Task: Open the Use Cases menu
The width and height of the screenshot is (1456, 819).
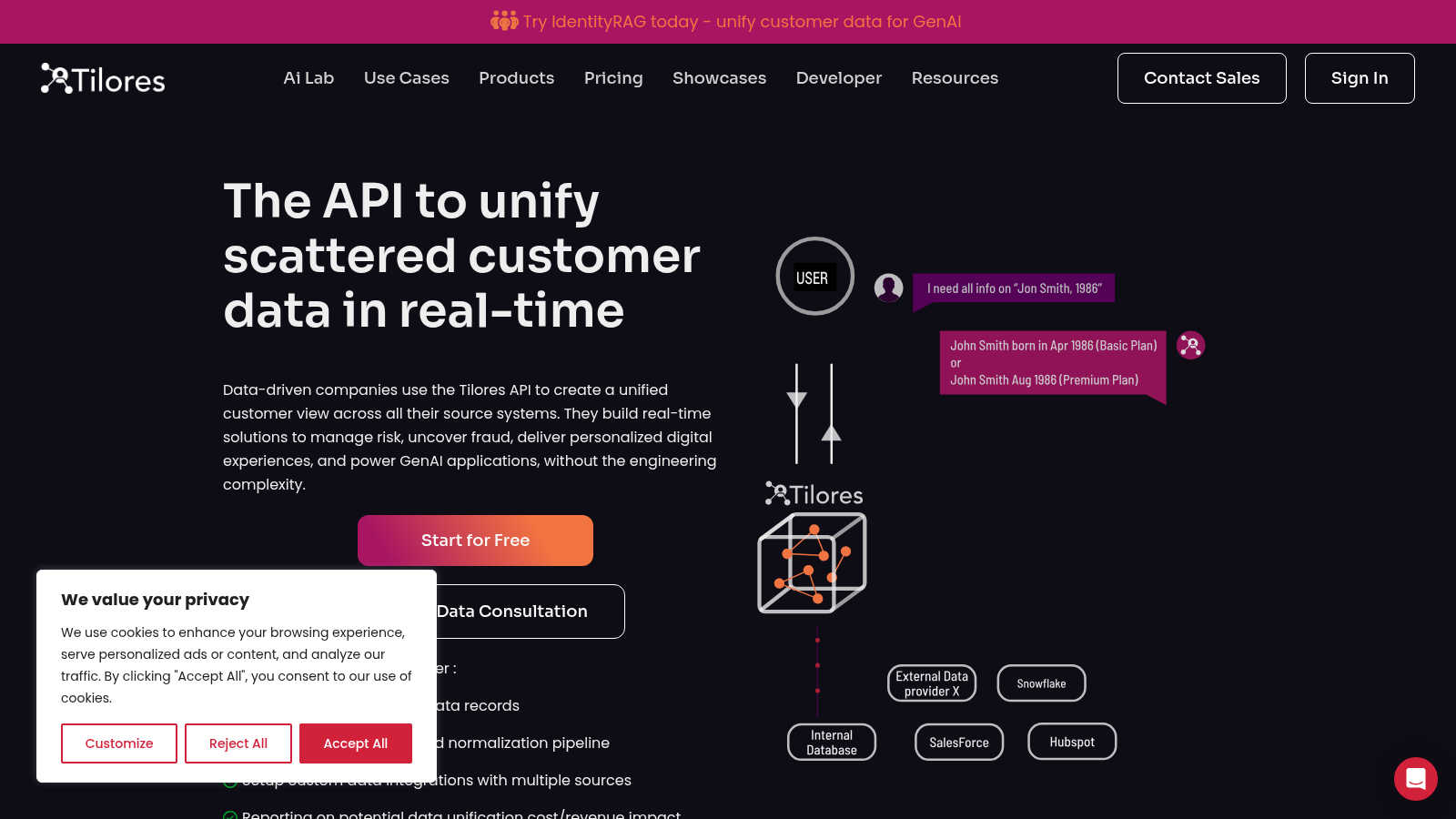Action: (x=407, y=78)
